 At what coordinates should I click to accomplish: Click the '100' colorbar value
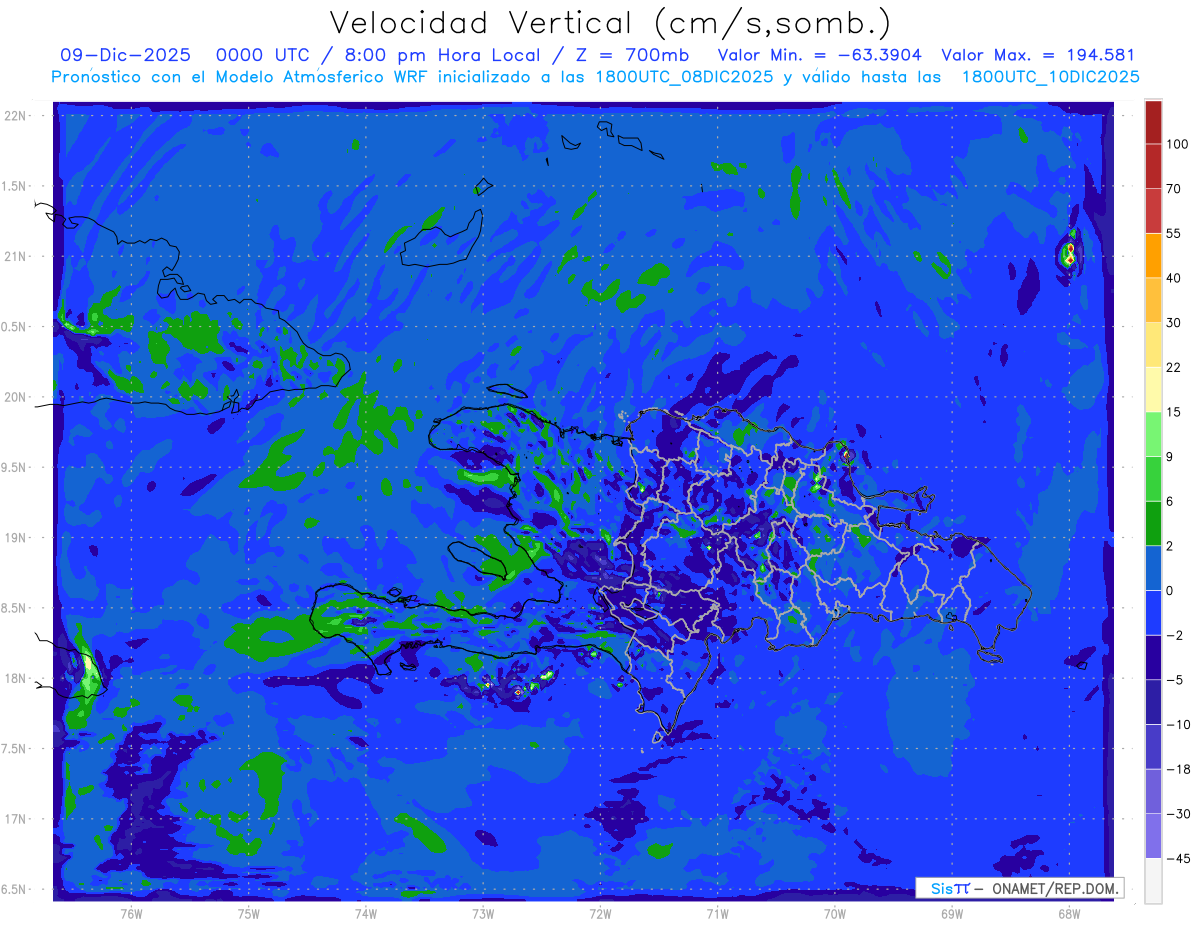(x=1177, y=144)
